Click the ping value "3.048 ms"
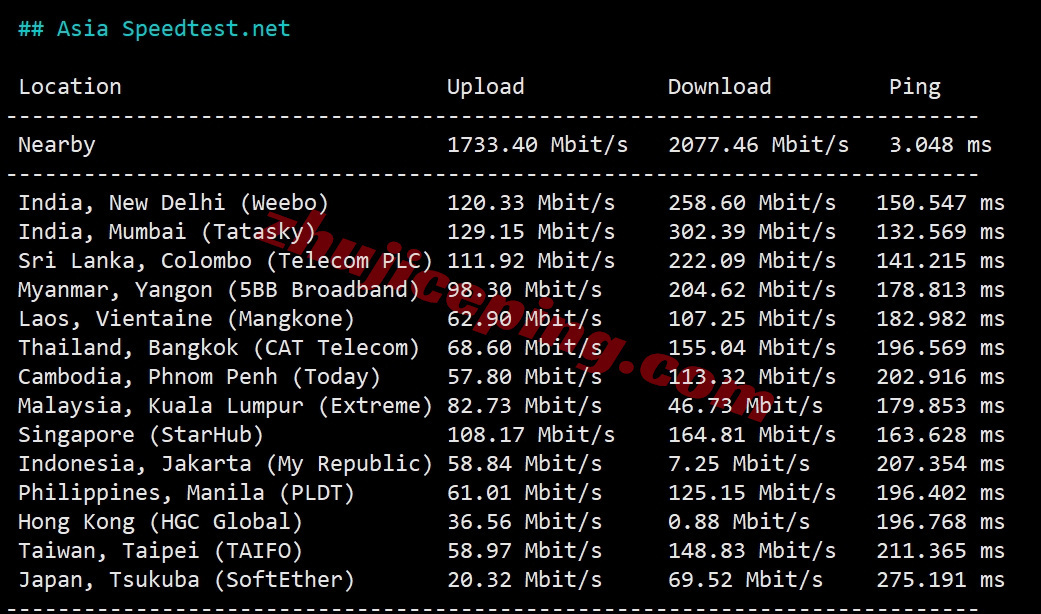1041x614 pixels. pyautogui.click(x=941, y=145)
